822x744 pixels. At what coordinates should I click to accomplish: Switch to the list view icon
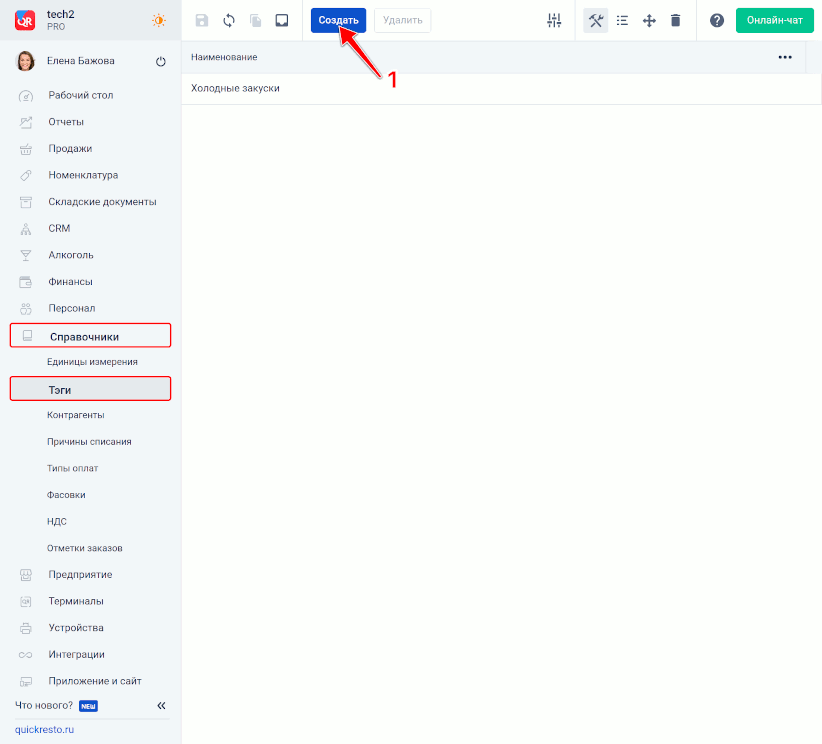pyautogui.click(x=622, y=20)
